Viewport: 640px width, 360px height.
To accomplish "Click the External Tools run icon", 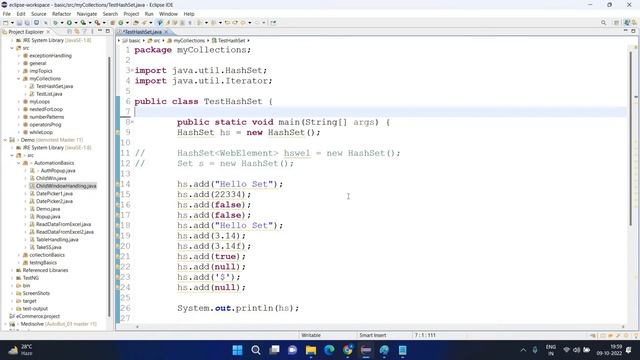I will tap(97, 23).
